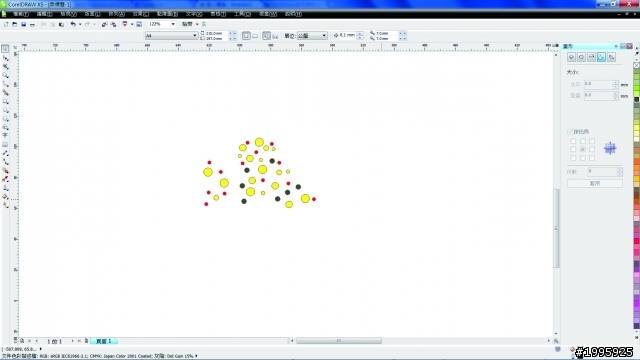Expand the cursor coordinates status arrow
640x360 pixels.
click(40, 349)
